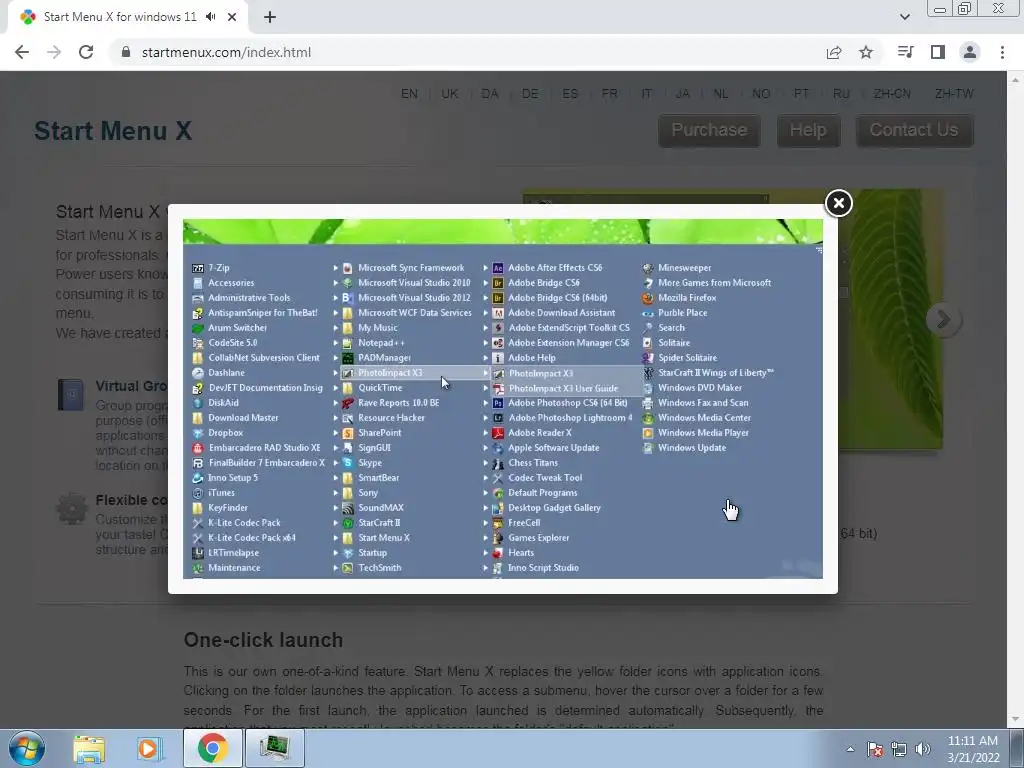Click the Chess Titans icon
This screenshot has height=768, width=1024.
click(498, 463)
